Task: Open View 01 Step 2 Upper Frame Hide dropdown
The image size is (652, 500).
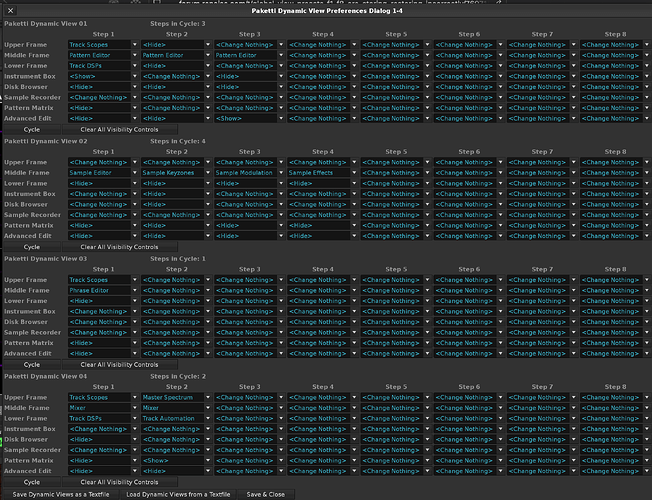Action: [176, 45]
